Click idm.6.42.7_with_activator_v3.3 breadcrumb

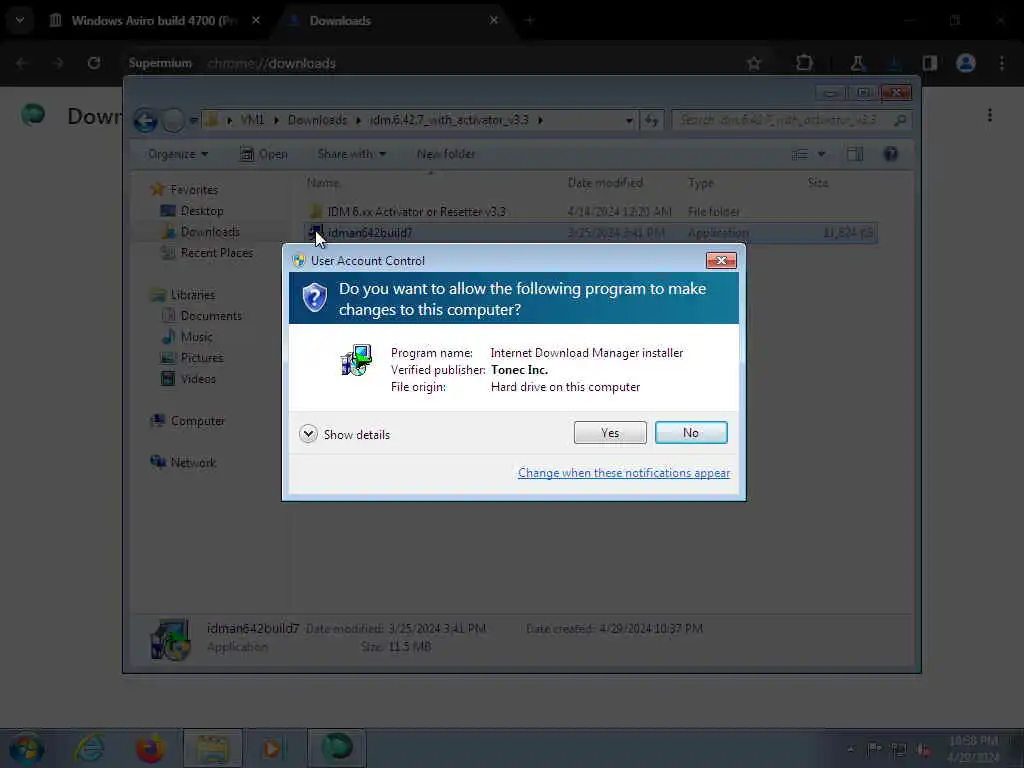[x=449, y=120]
